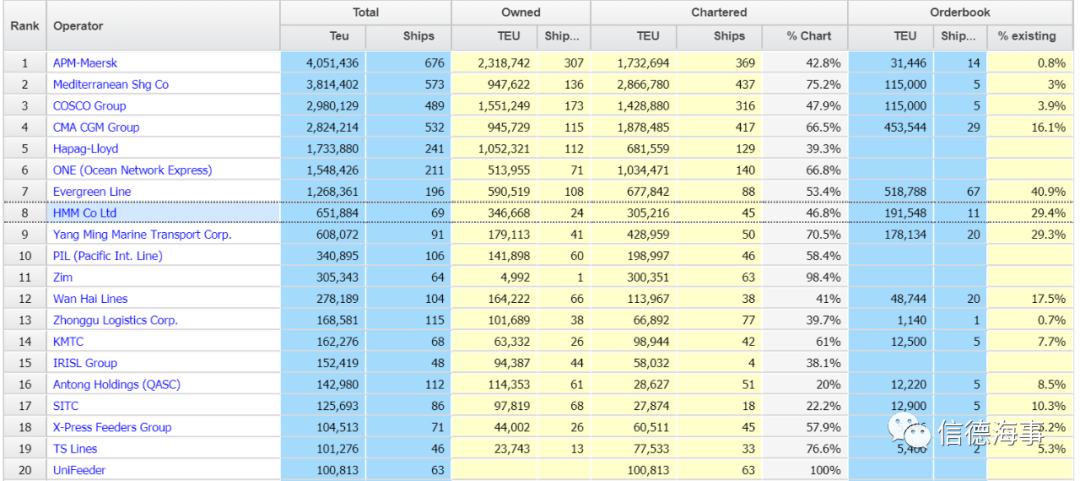Click the KMTC operator link
The image size is (1080, 481).
(x=68, y=341)
